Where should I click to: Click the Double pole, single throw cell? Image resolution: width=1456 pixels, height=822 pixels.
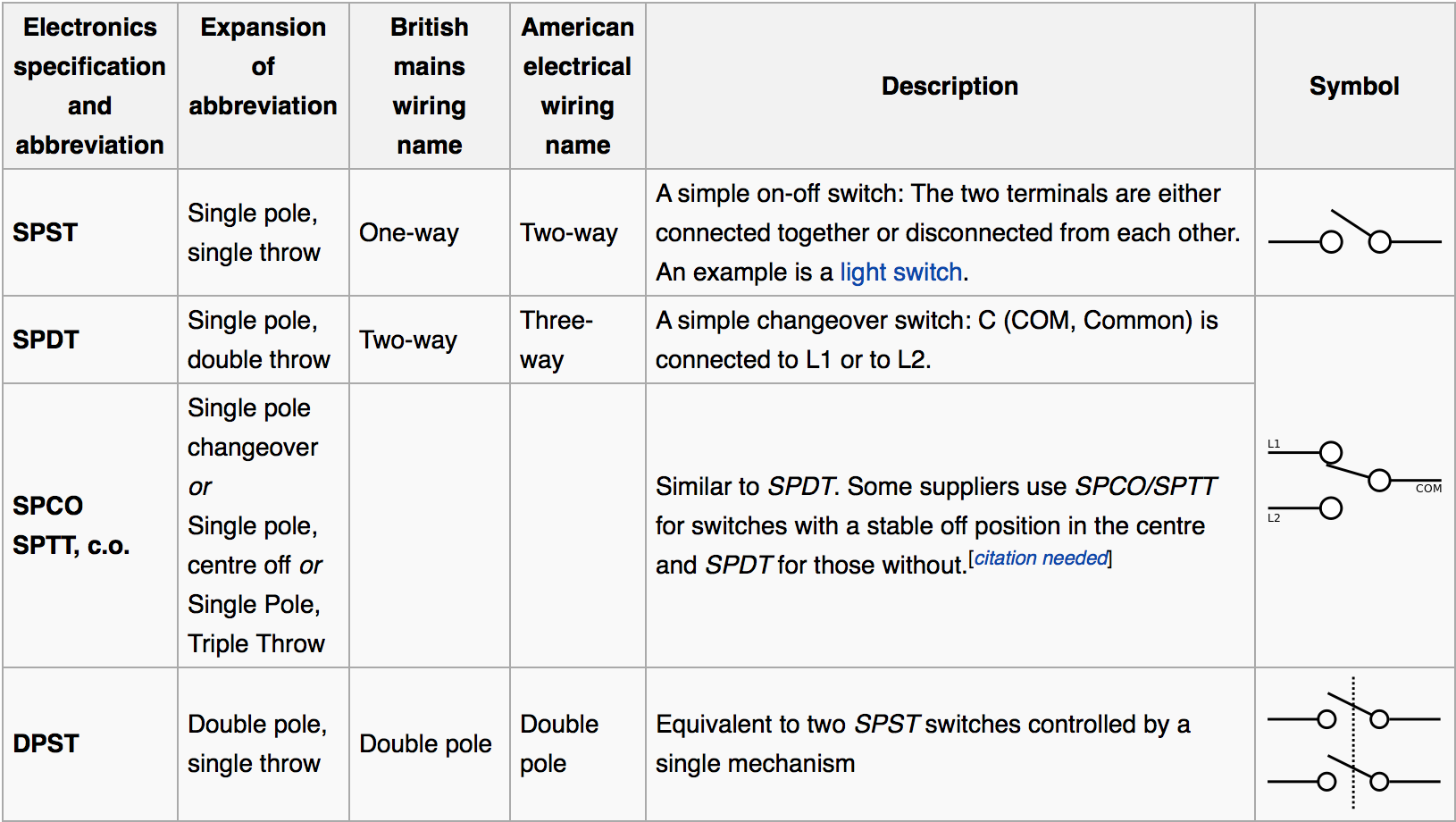[263, 743]
